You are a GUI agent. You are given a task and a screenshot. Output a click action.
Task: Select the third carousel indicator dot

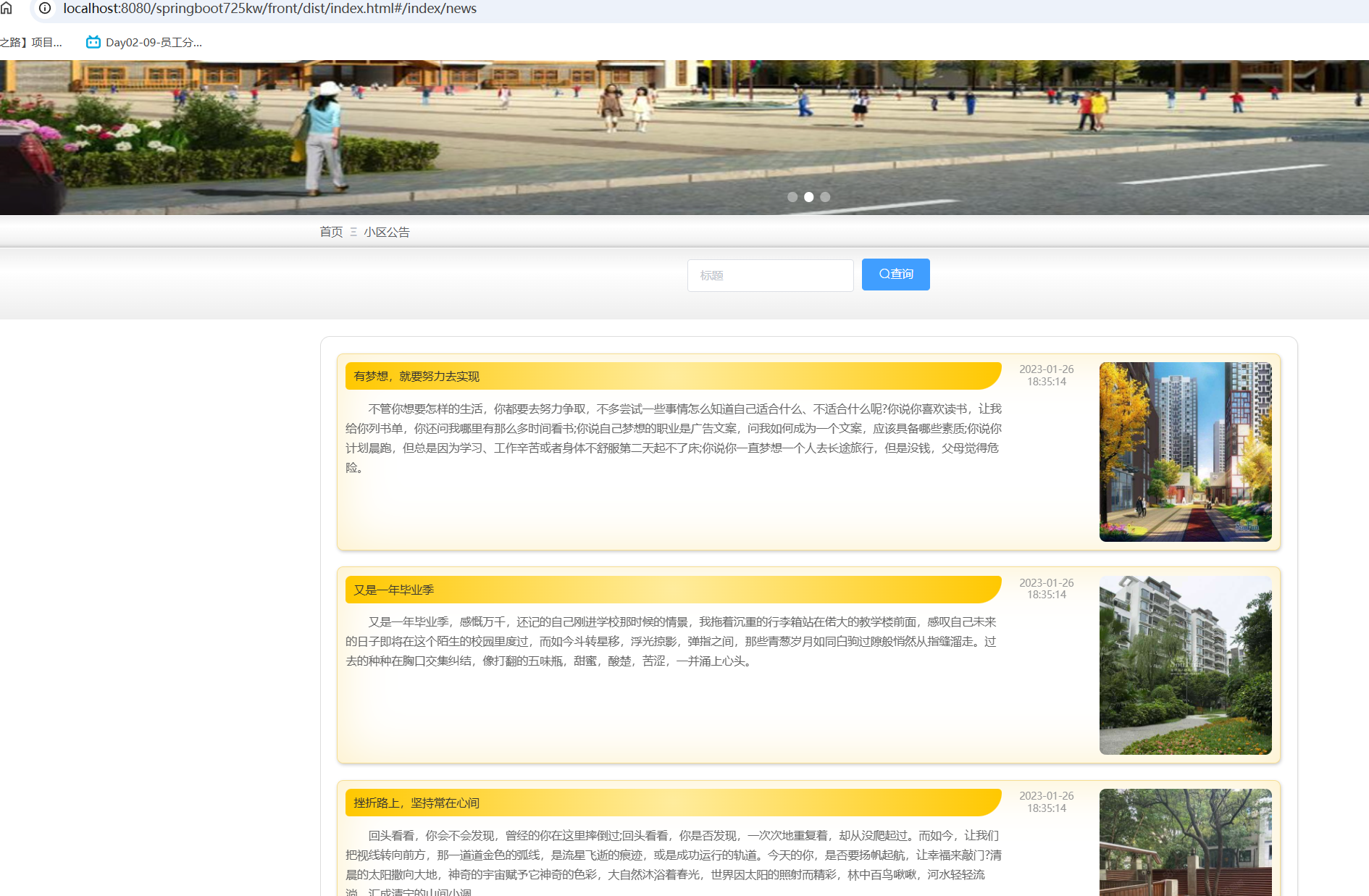pos(825,197)
